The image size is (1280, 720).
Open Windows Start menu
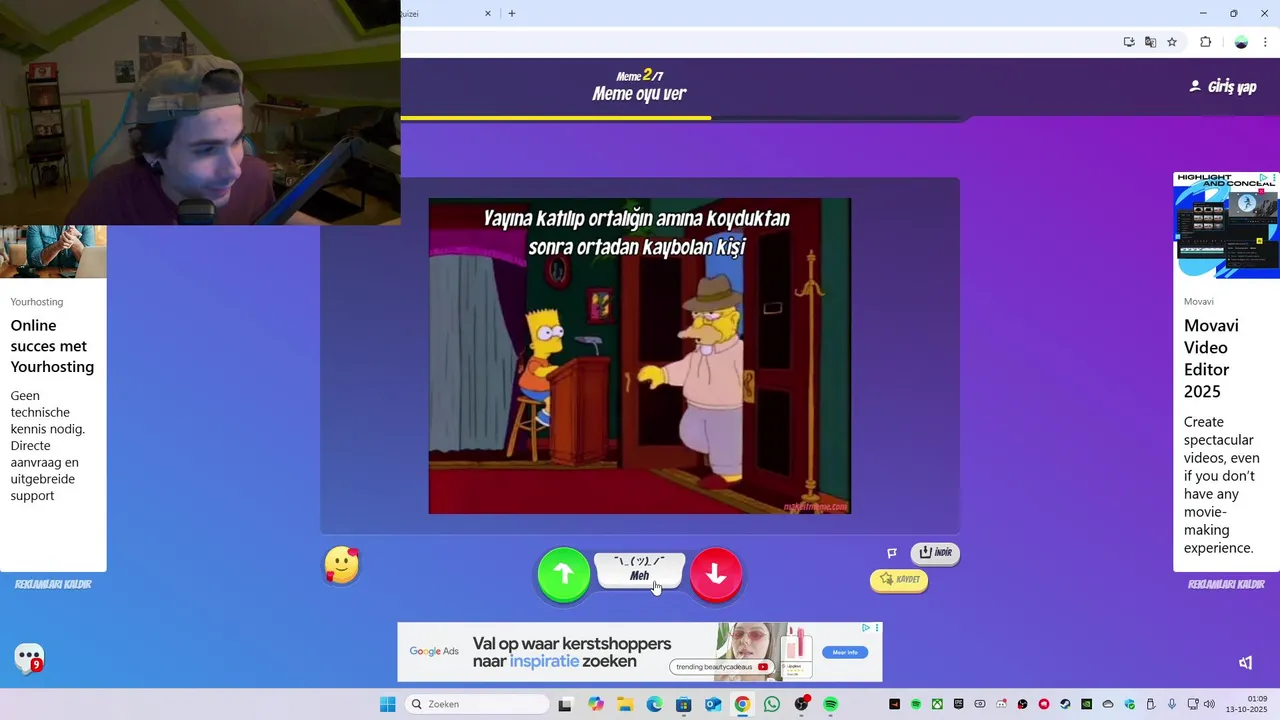point(388,704)
